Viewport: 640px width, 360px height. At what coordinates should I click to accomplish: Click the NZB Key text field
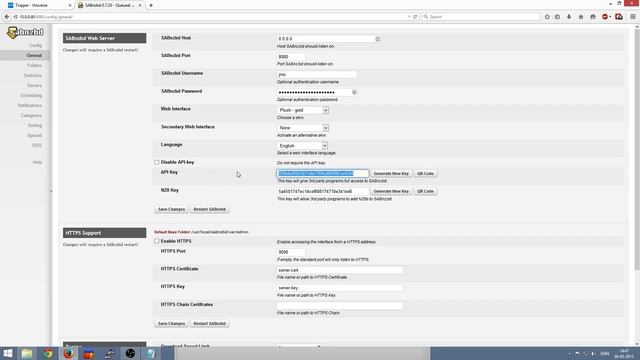(322, 191)
